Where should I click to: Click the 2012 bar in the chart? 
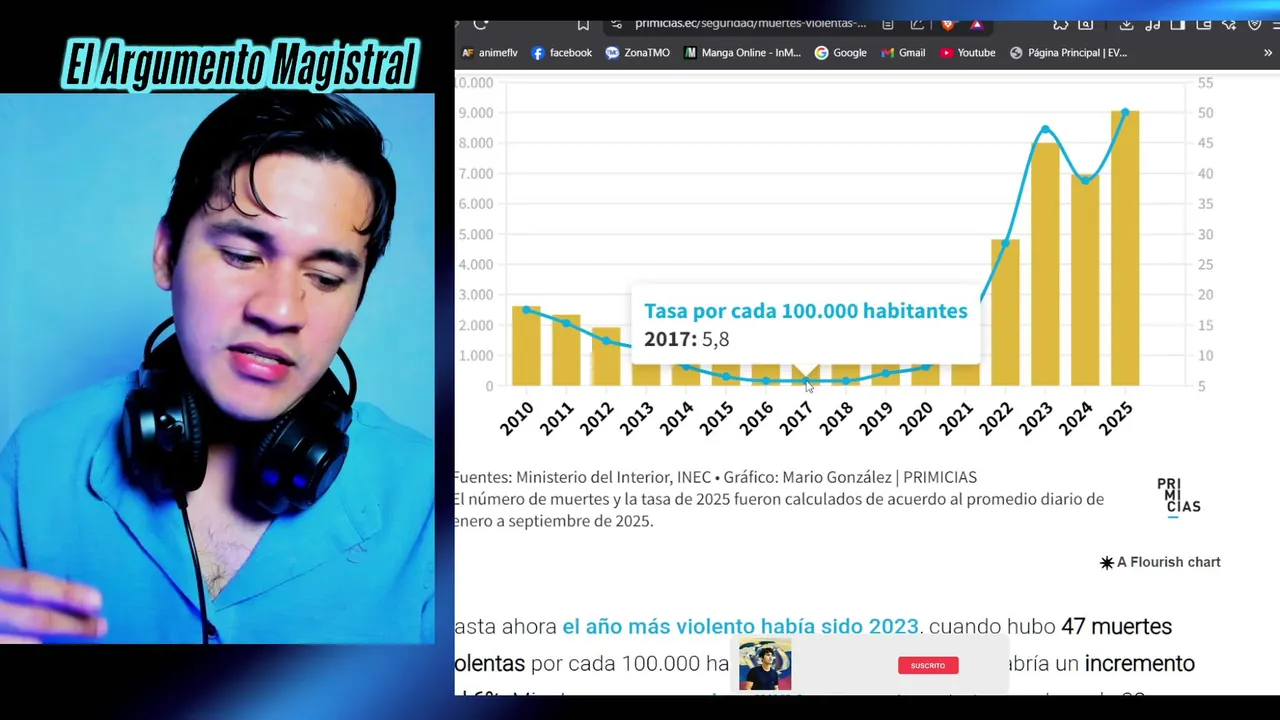(x=606, y=357)
